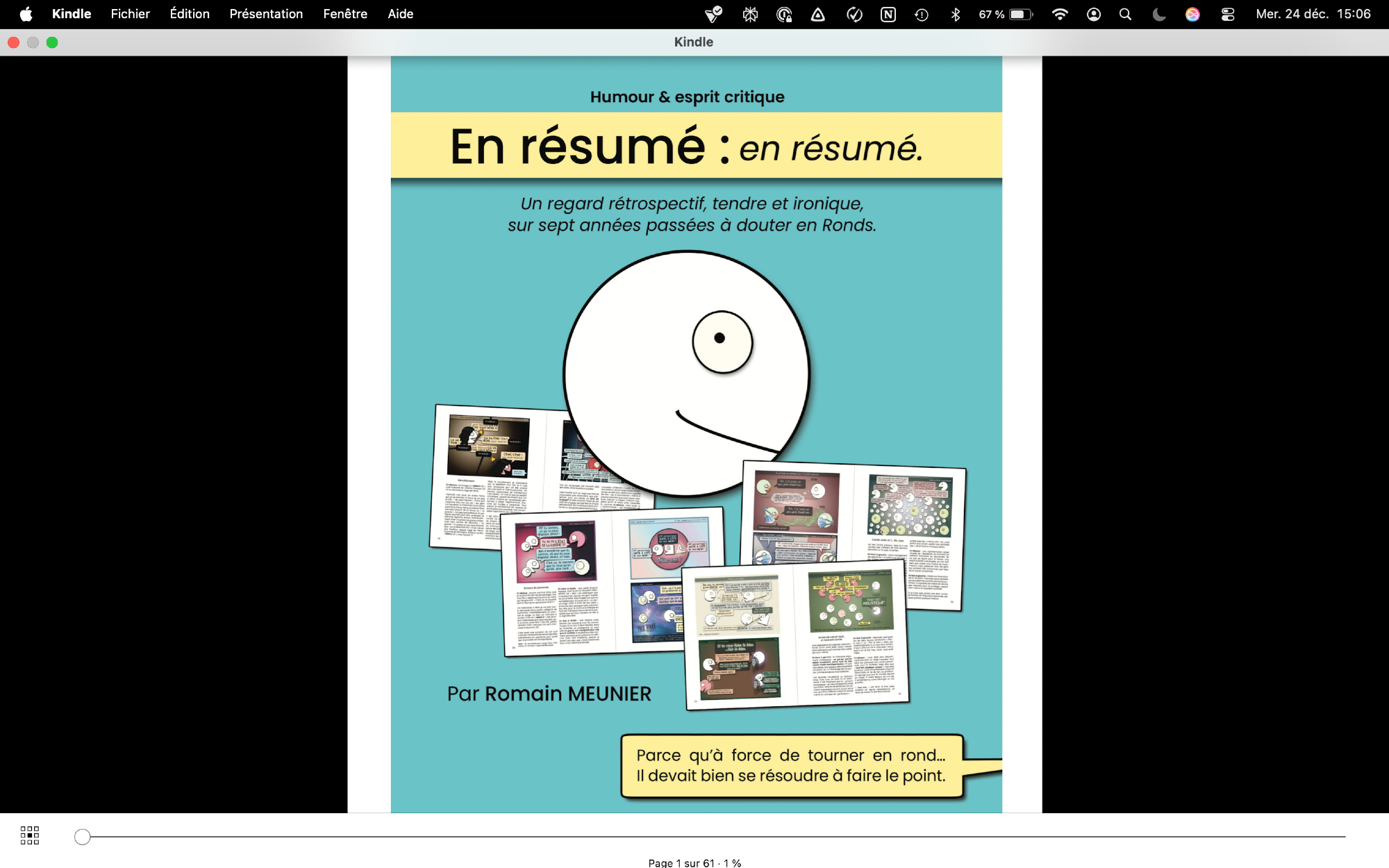Click the Notion menu bar icon

(x=888, y=15)
